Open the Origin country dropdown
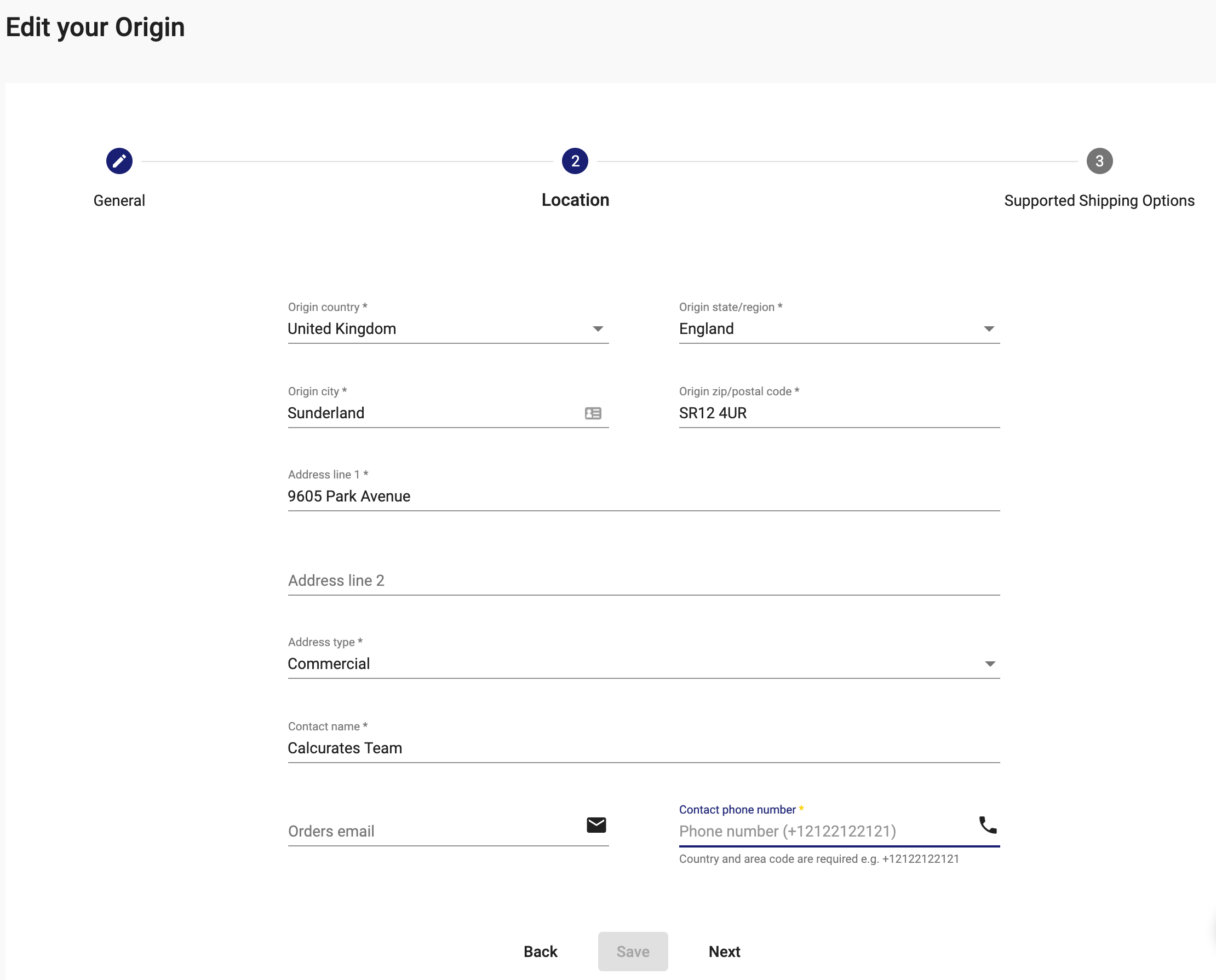 coord(448,328)
